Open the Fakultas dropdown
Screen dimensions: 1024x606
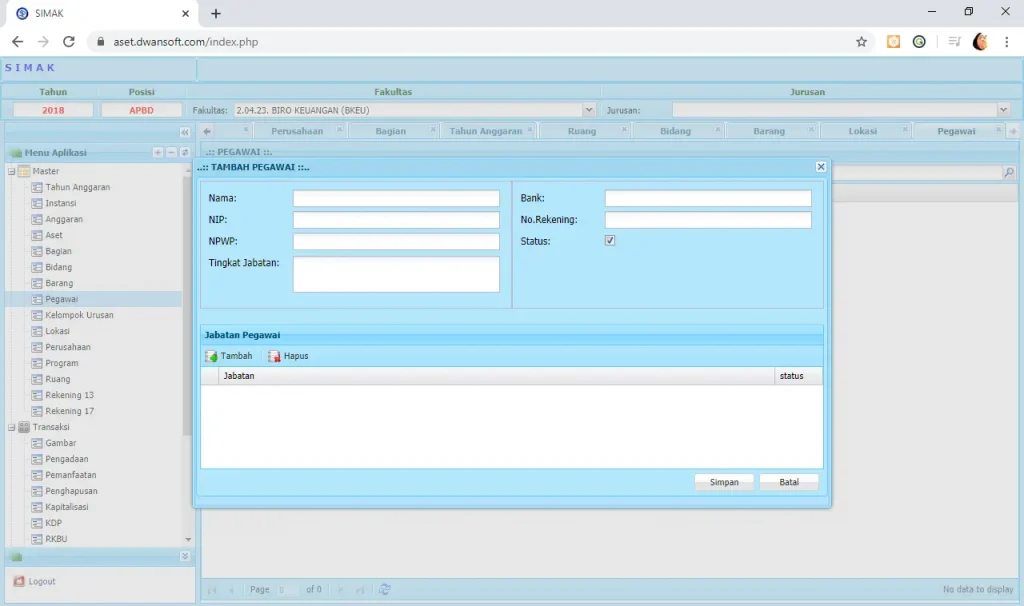[589, 110]
